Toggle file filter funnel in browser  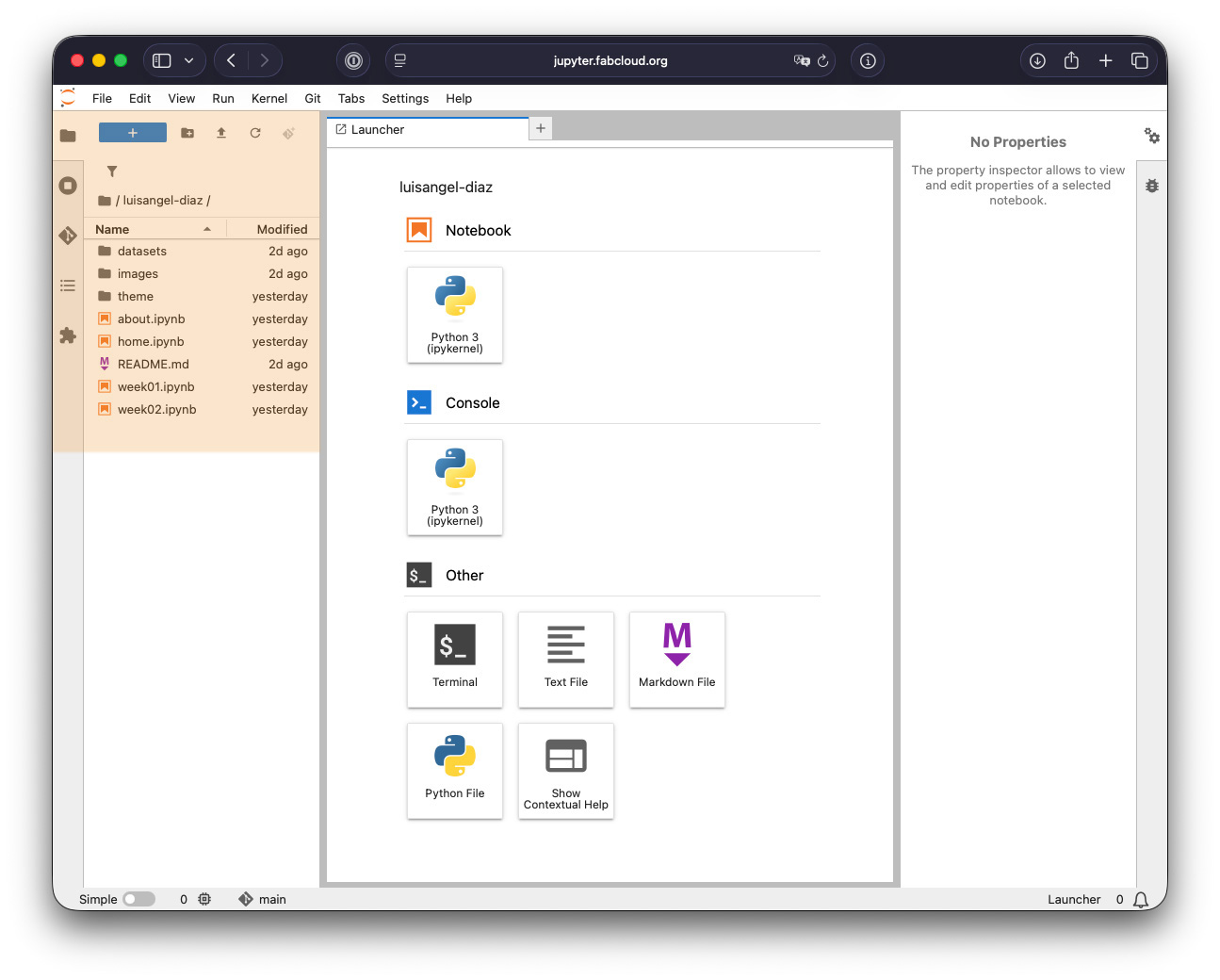[x=112, y=171]
